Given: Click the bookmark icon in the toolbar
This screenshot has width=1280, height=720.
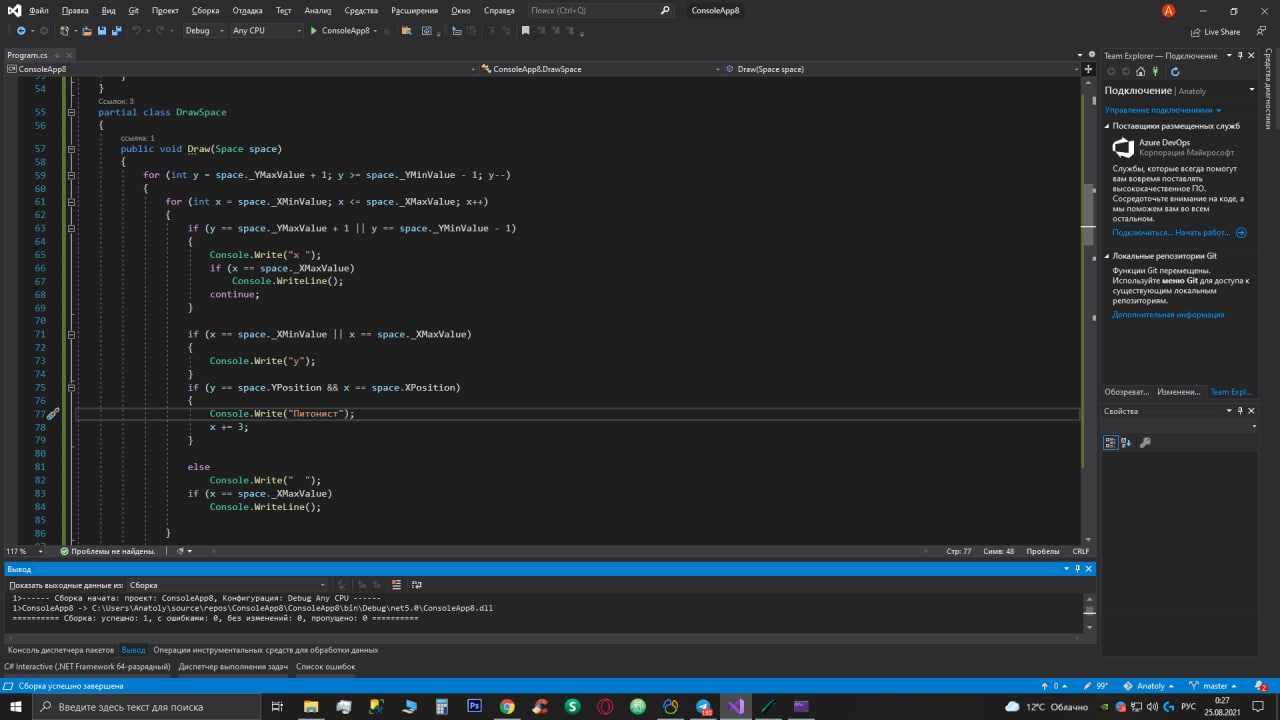Looking at the screenshot, I should click(525, 31).
